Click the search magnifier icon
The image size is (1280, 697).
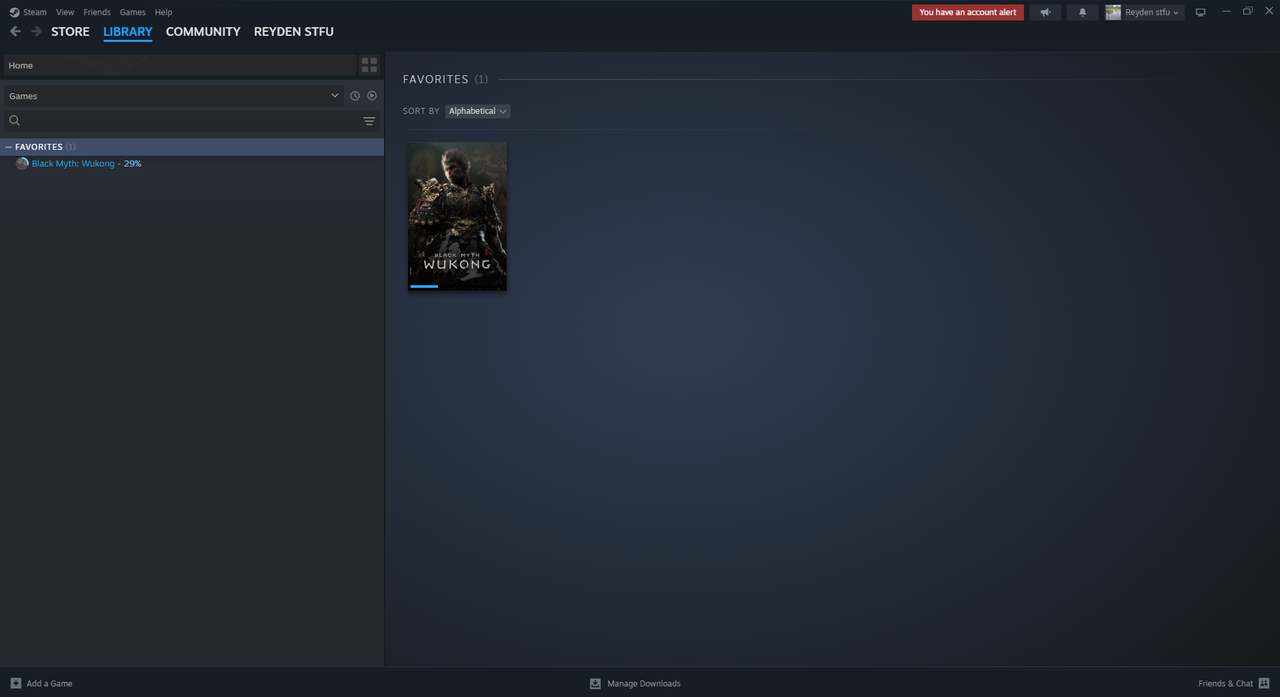pyautogui.click(x=14, y=121)
